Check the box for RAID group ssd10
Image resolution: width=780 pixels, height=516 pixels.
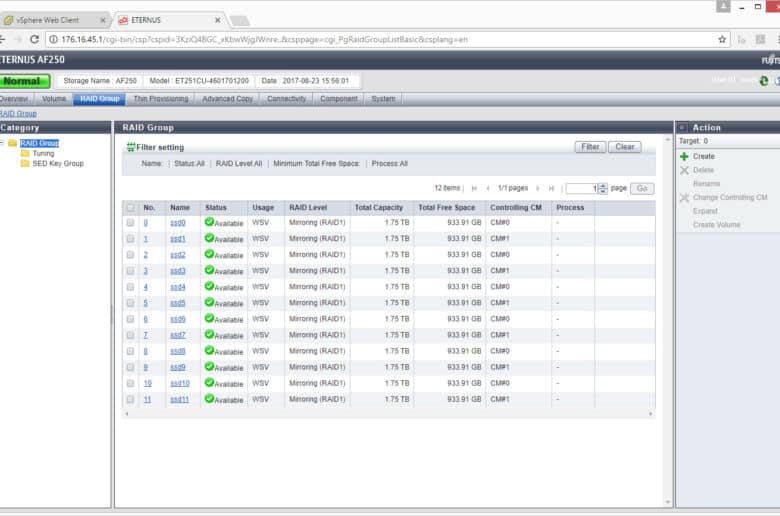pos(130,383)
